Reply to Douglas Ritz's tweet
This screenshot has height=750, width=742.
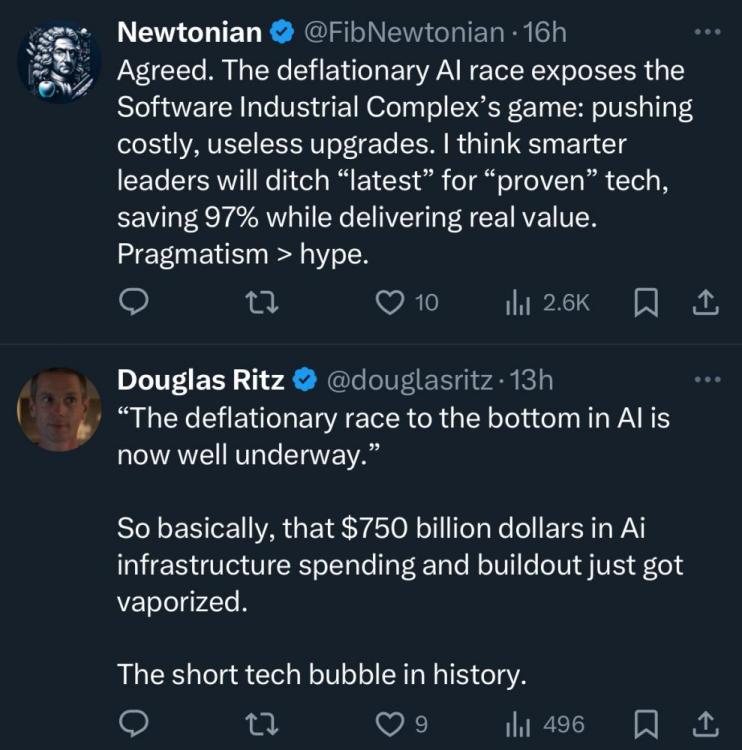tap(134, 722)
